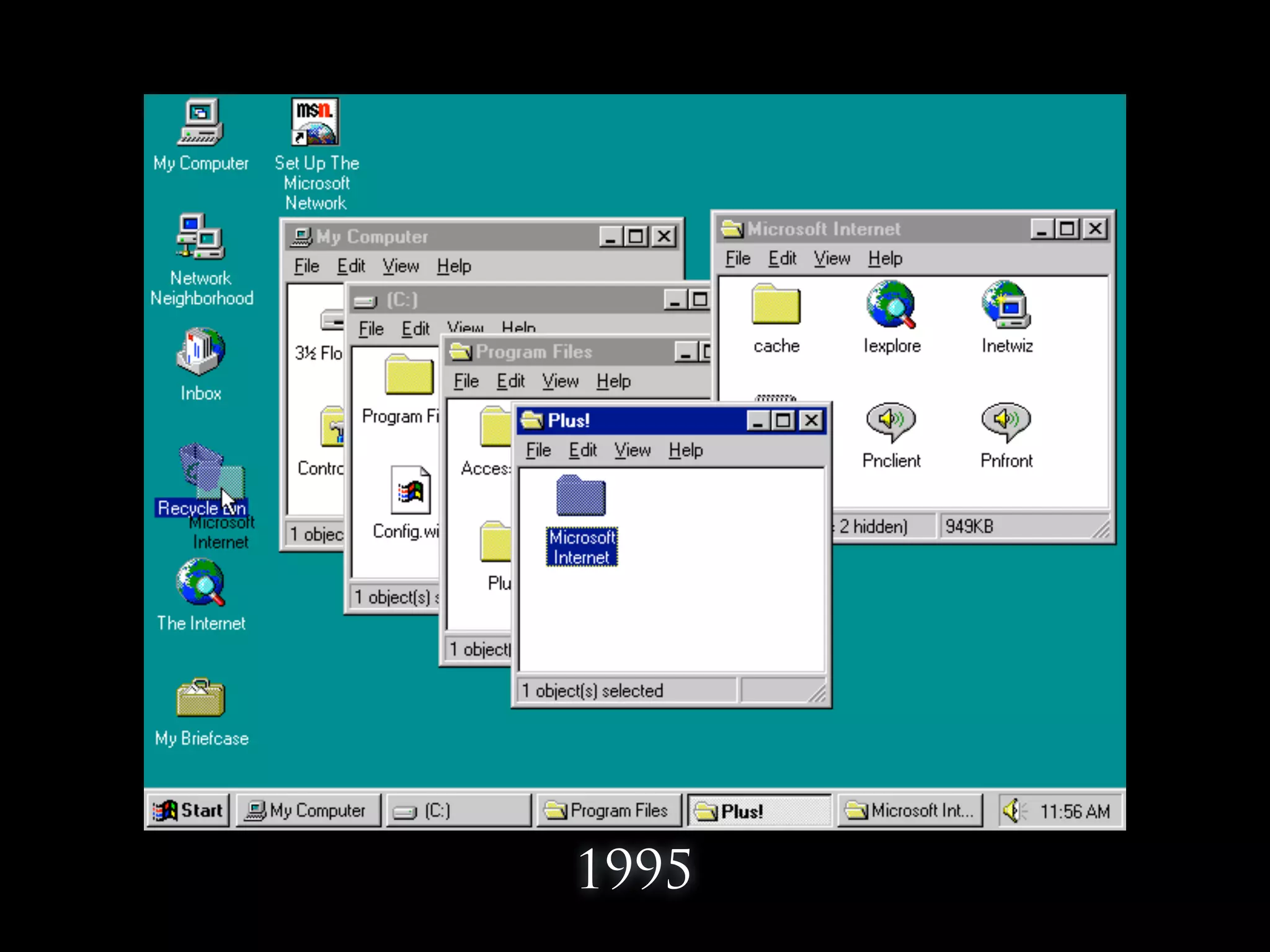This screenshot has height=952, width=1270.
Task: Click the Plus! window resize grip
Action: [817, 694]
